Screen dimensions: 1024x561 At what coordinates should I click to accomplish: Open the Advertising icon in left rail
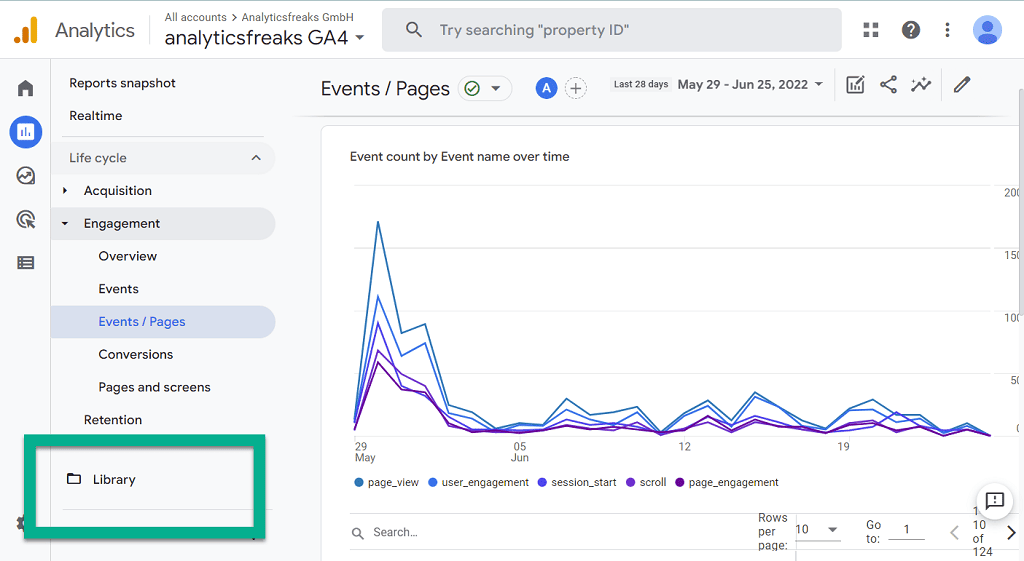click(x=26, y=219)
